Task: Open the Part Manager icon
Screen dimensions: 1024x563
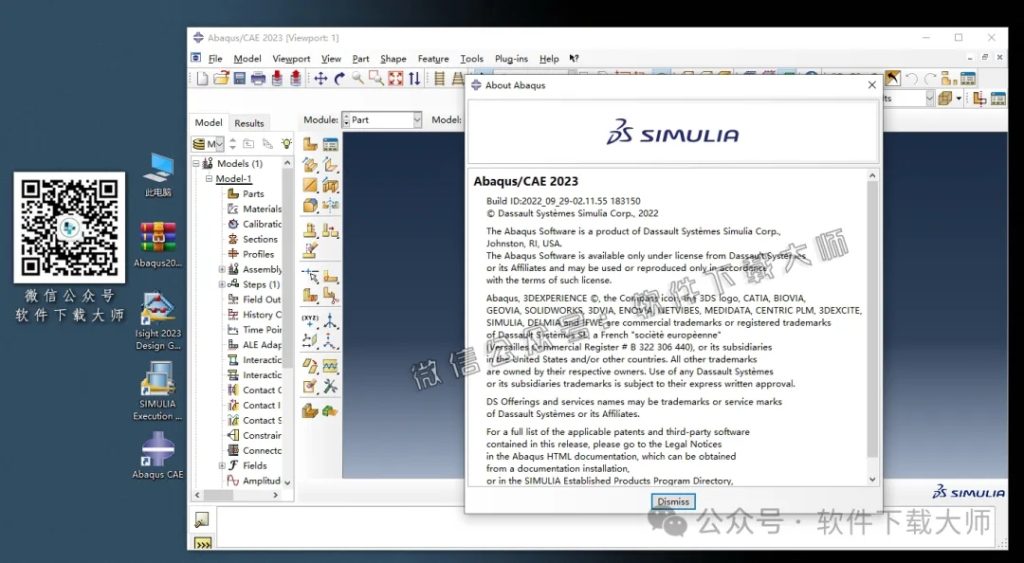Action: point(330,144)
